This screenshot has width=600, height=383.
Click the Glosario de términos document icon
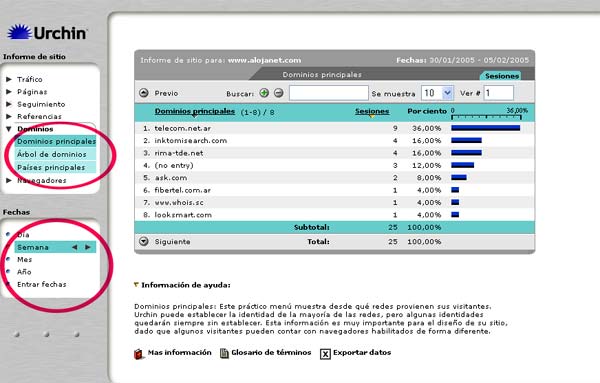coord(224,353)
